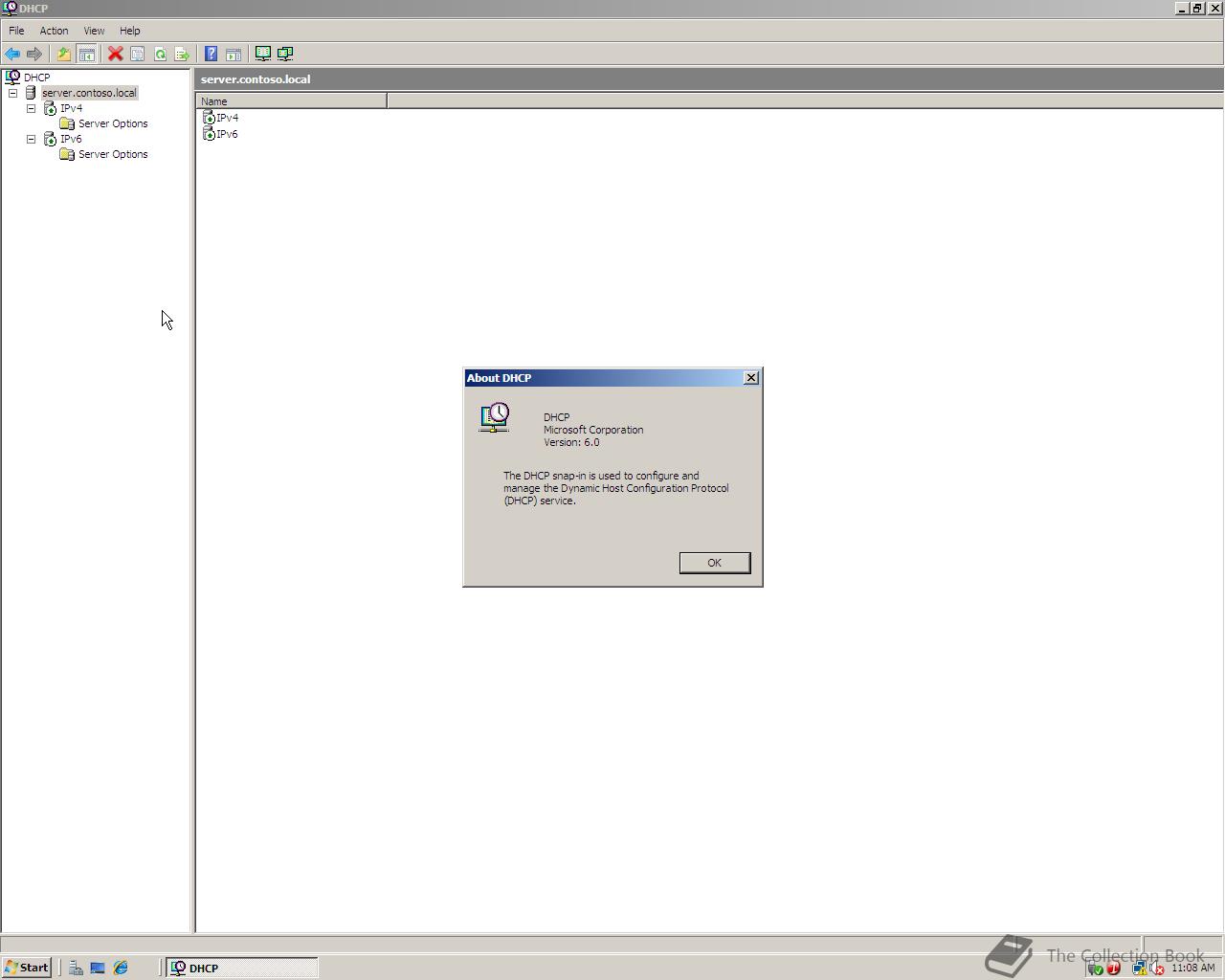Click the Start button
1225x980 pixels.
pos(26,968)
